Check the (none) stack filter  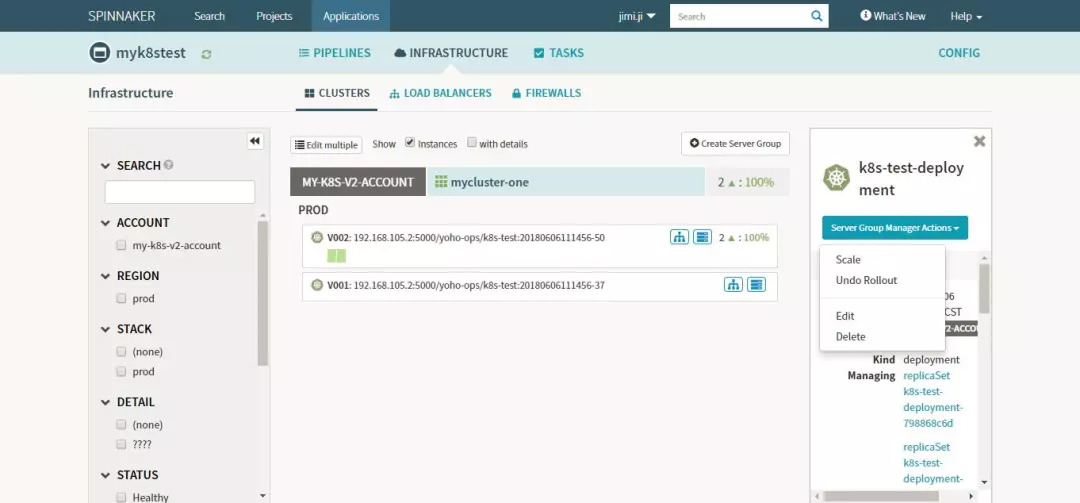pyautogui.click(x=121, y=351)
